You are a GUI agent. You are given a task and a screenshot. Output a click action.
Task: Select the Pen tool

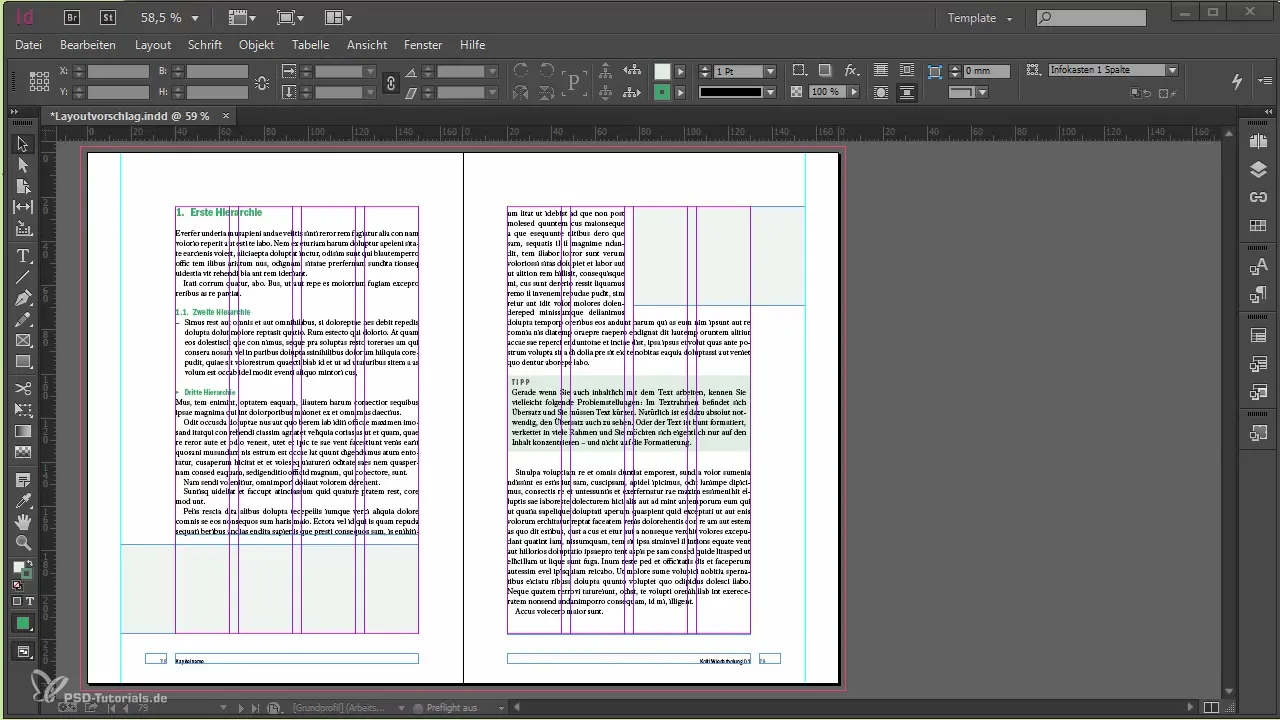[23, 298]
